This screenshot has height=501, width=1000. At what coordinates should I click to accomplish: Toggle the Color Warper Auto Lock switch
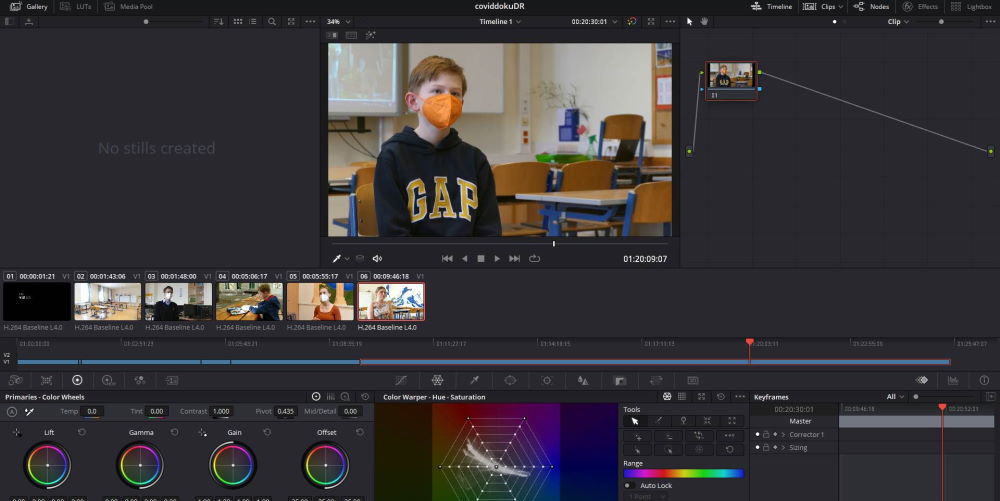pos(628,486)
